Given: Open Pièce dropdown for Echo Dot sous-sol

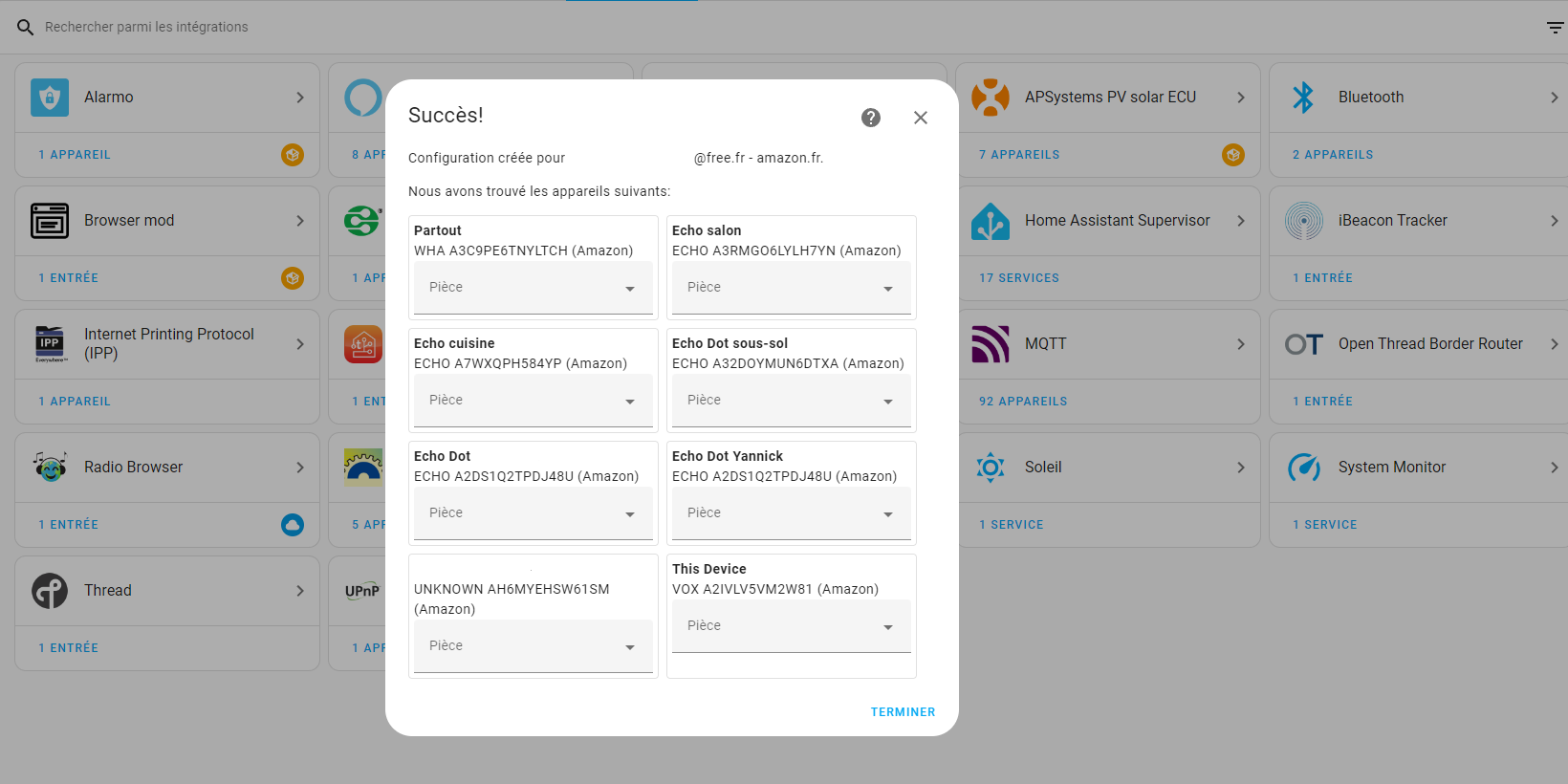Looking at the screenshot, I should coord(792,401).
